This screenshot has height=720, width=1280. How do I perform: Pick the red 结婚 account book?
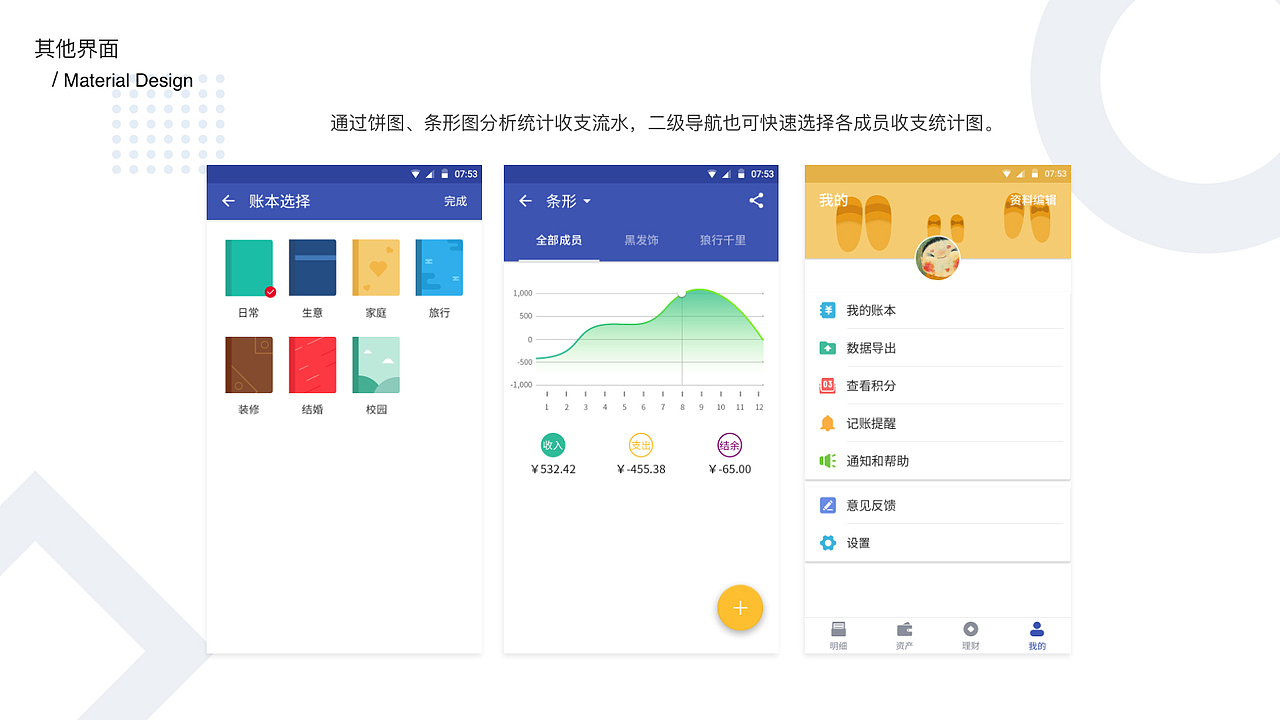coord(313,365)
